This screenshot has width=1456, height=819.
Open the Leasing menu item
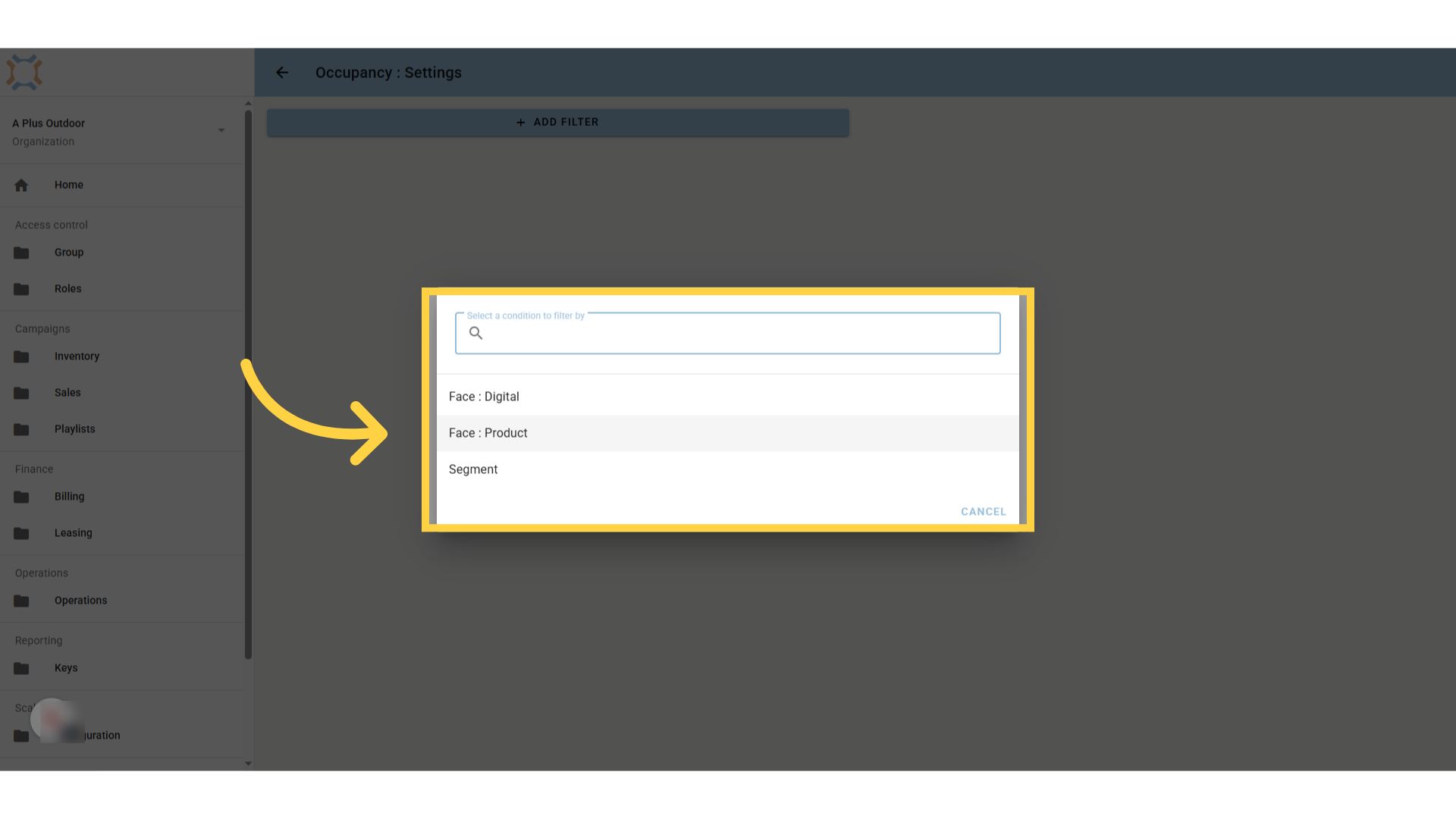coord(121,533)
